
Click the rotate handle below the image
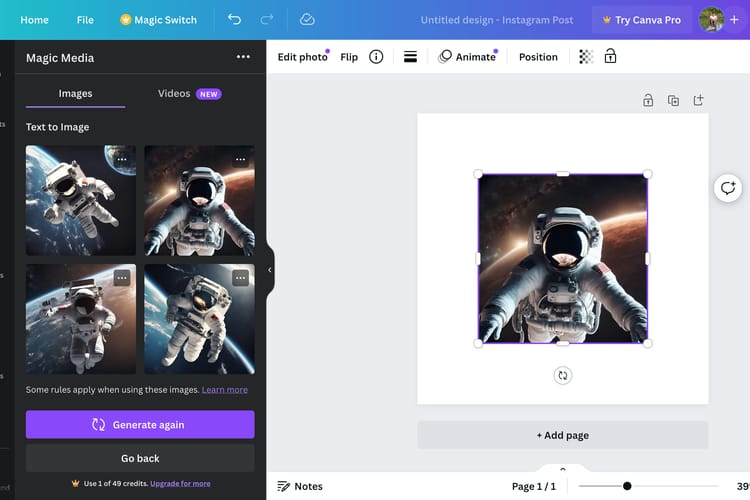[563, 376]
